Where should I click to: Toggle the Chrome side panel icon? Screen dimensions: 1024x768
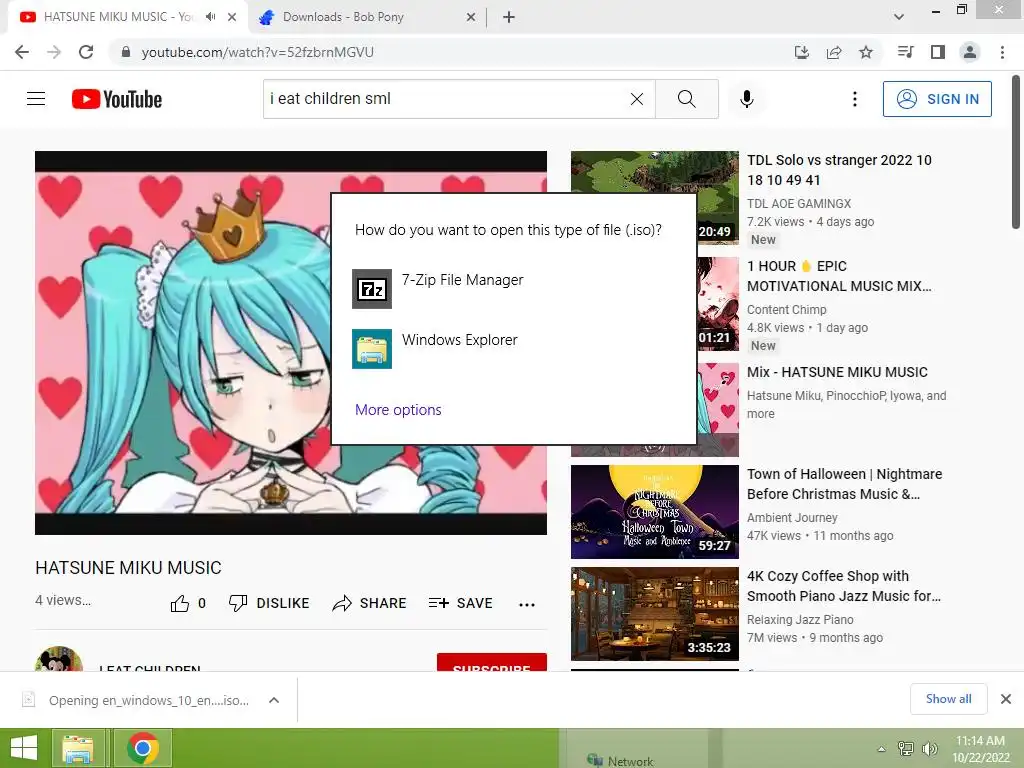[x=938, y=52]
